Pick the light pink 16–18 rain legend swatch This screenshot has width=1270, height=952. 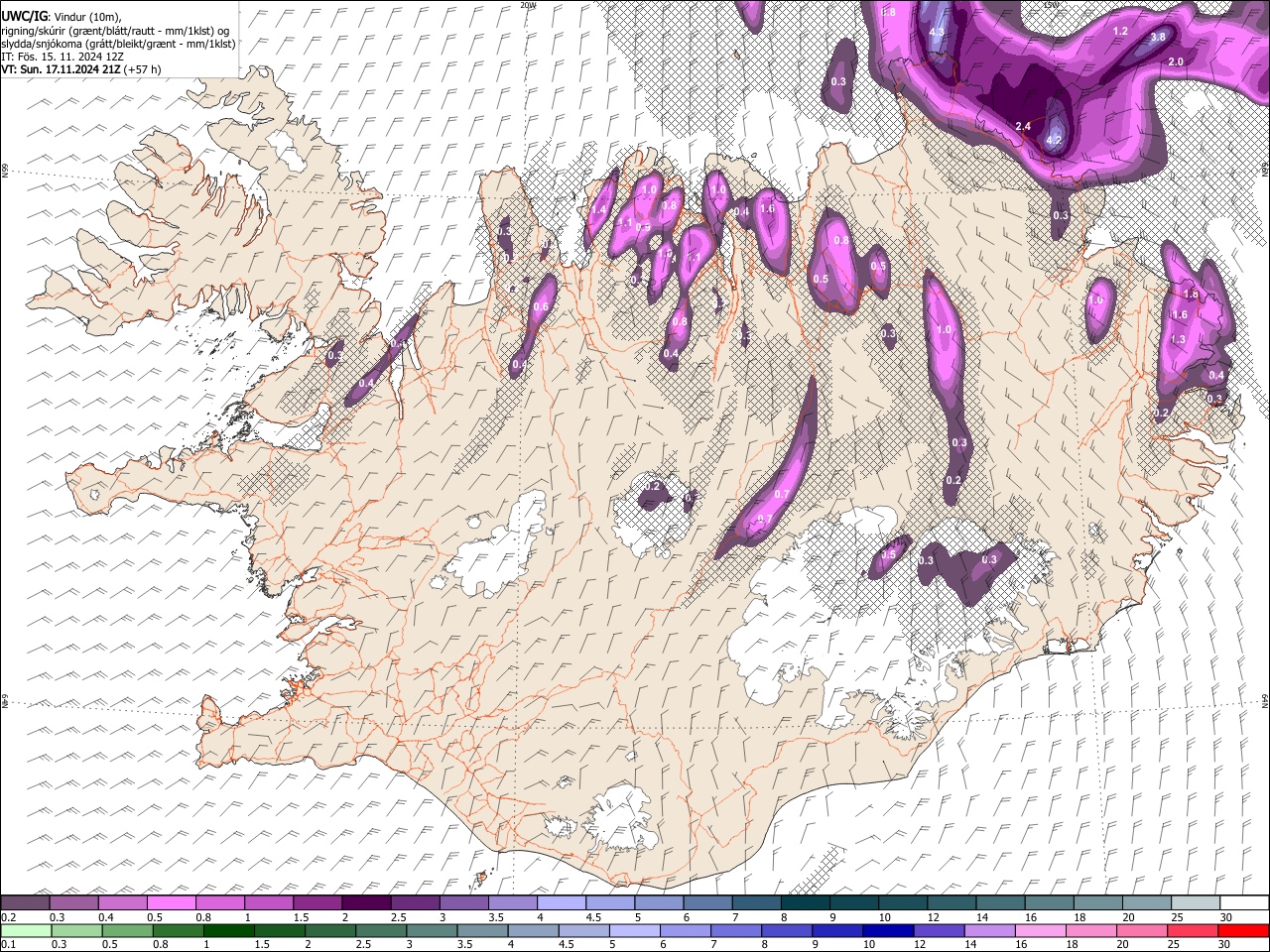(x=1040, y=930)
